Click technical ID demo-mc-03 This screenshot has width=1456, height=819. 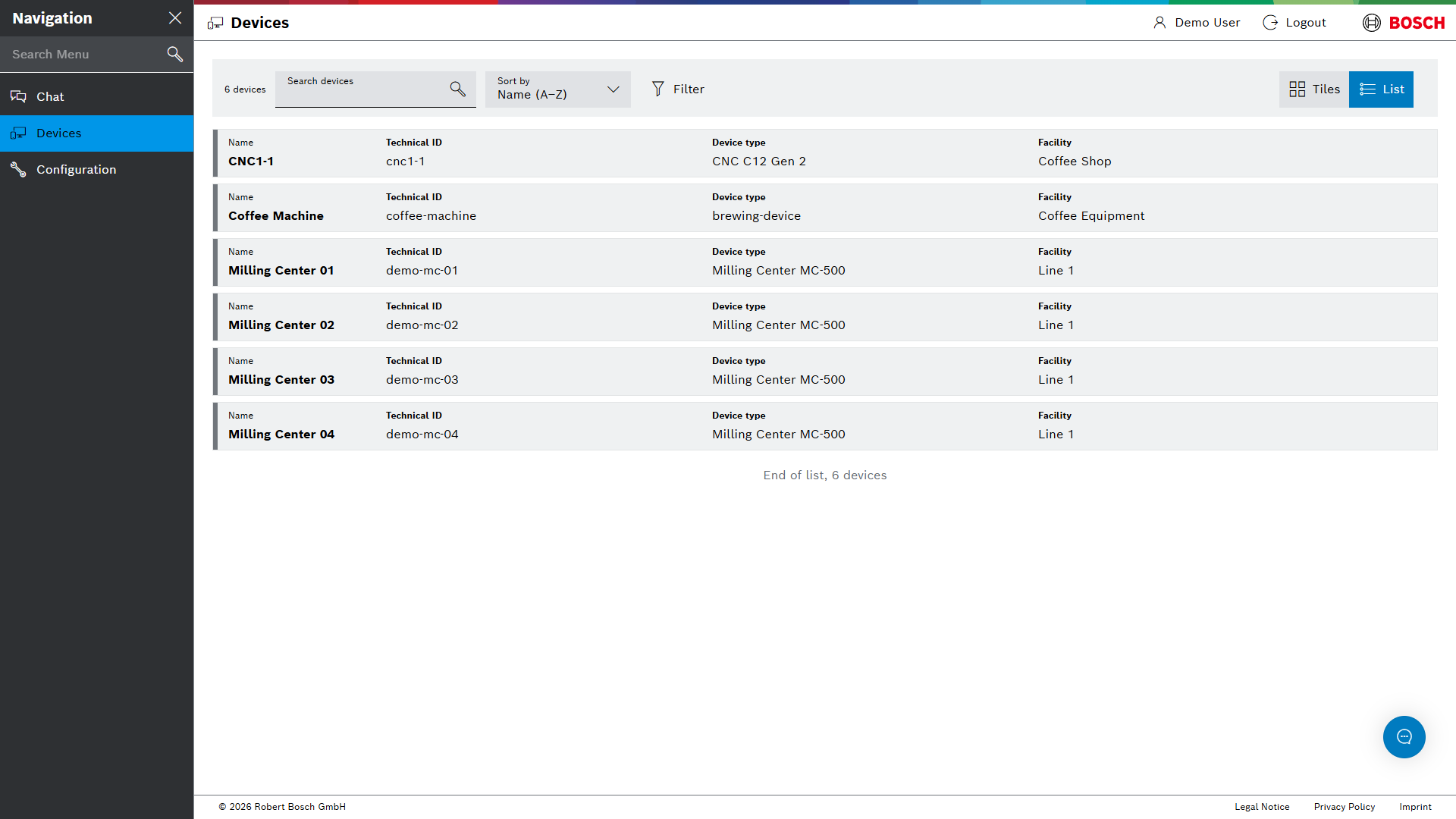point(422,380)
